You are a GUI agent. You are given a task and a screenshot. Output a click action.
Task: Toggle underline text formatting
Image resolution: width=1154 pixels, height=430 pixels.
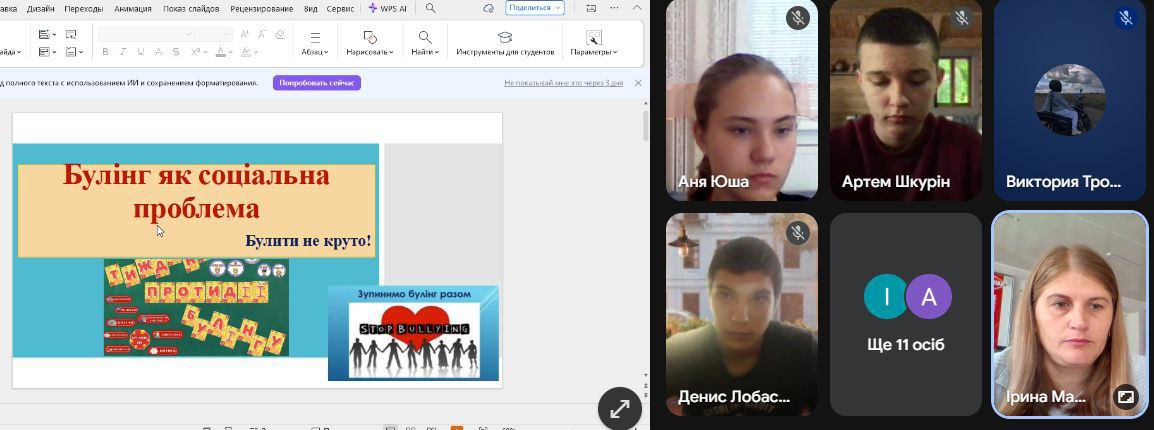140,52
